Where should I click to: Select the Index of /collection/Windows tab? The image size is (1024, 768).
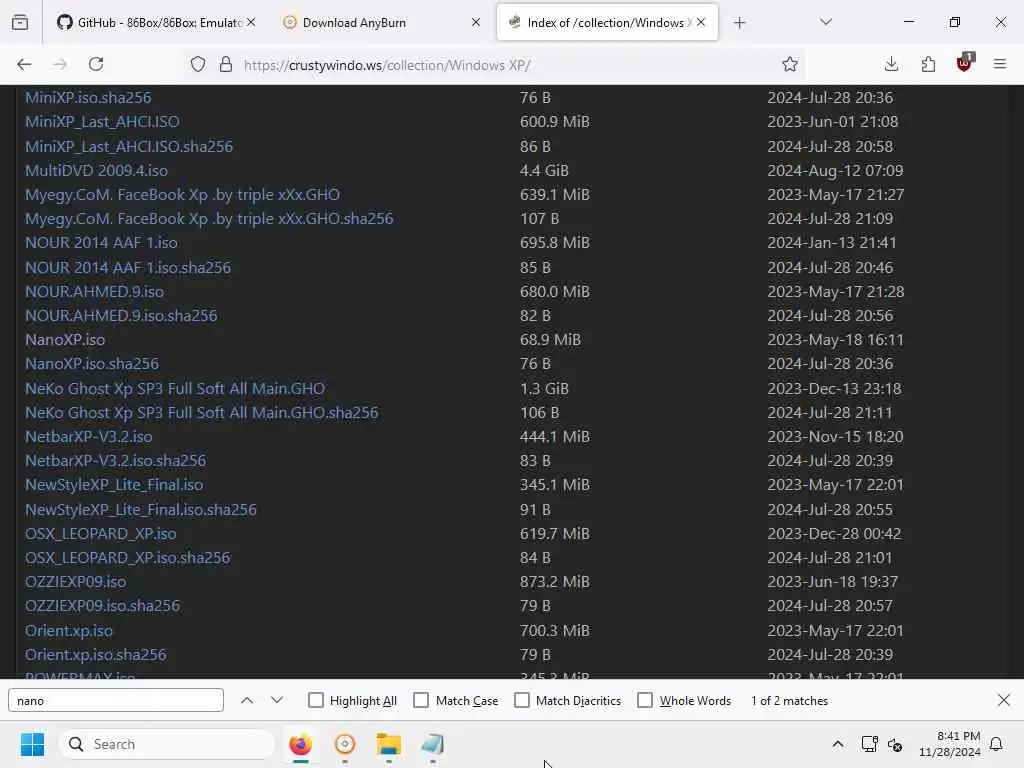tap(605, 22)
